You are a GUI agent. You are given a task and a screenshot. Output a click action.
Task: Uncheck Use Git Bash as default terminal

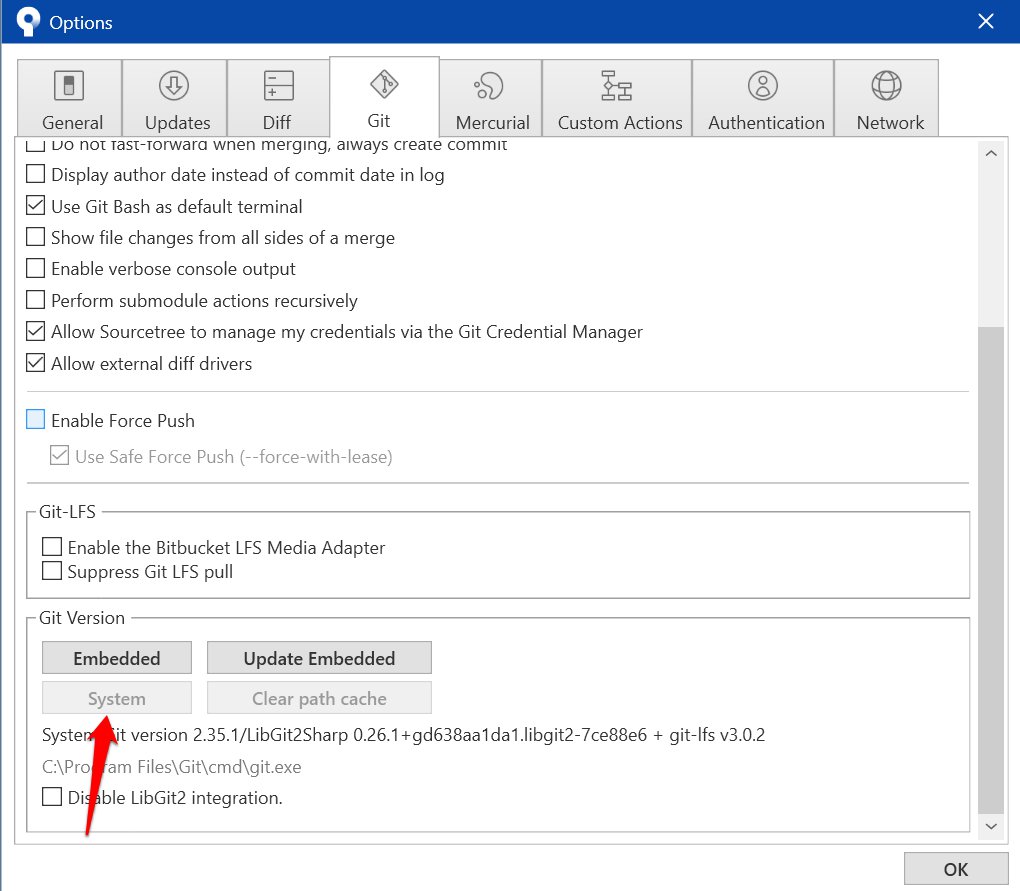coord(35,206)
